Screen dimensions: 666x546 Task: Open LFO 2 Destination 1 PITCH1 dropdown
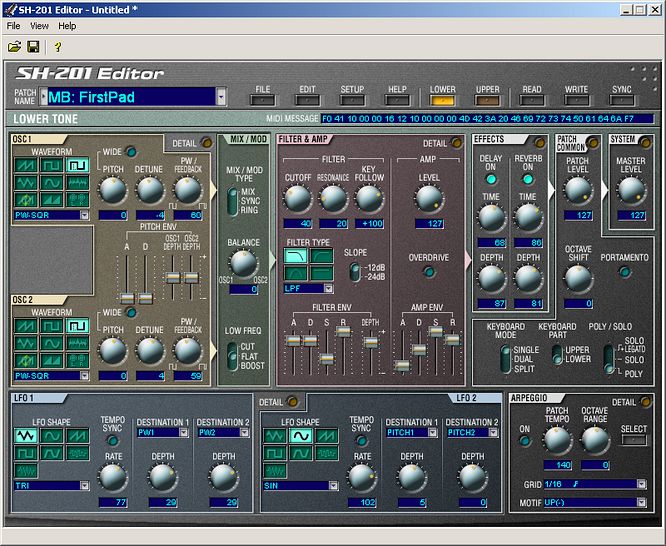click(x=432, y=433)
